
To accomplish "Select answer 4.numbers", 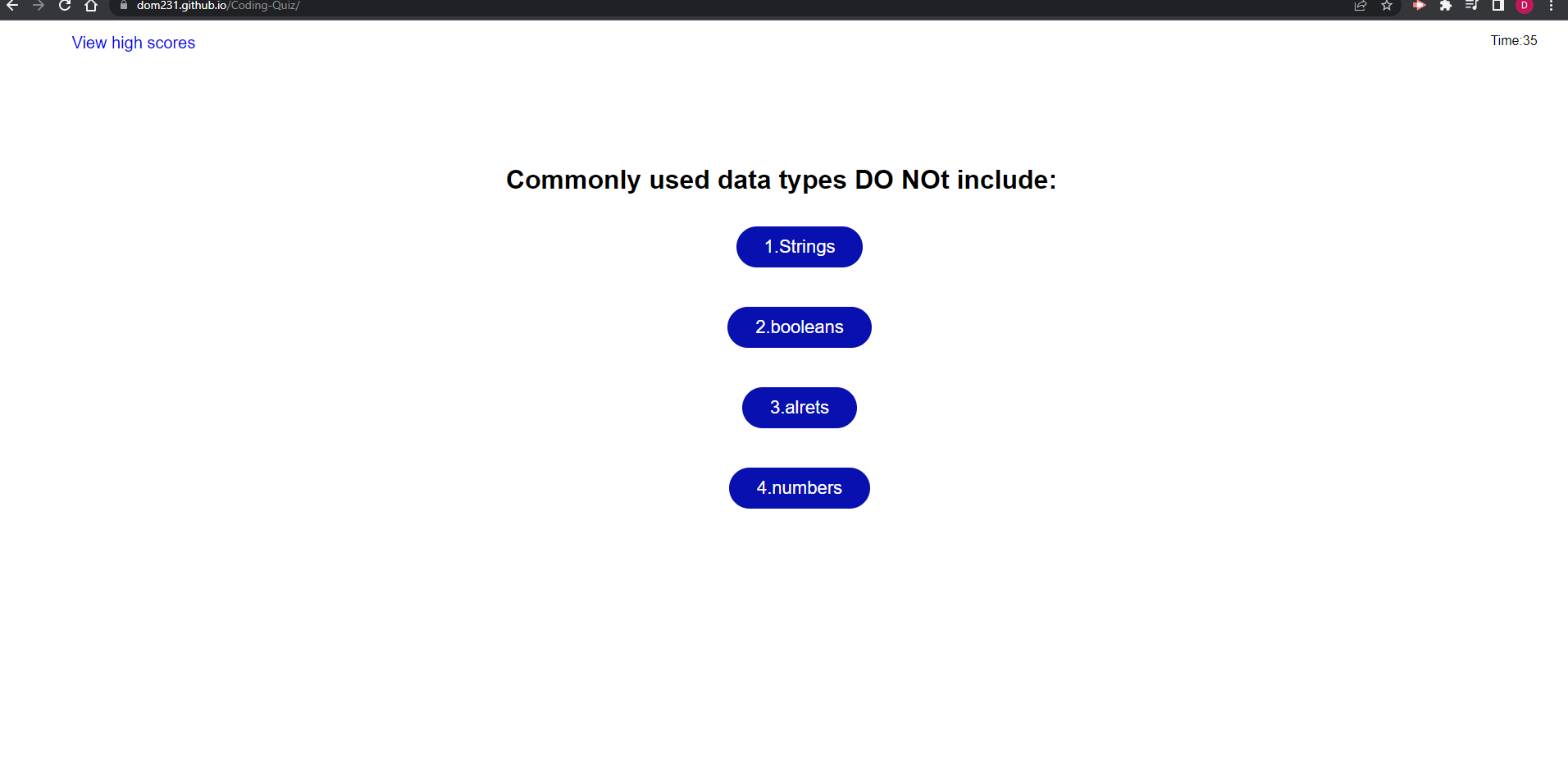I will (x=799, y=487).
